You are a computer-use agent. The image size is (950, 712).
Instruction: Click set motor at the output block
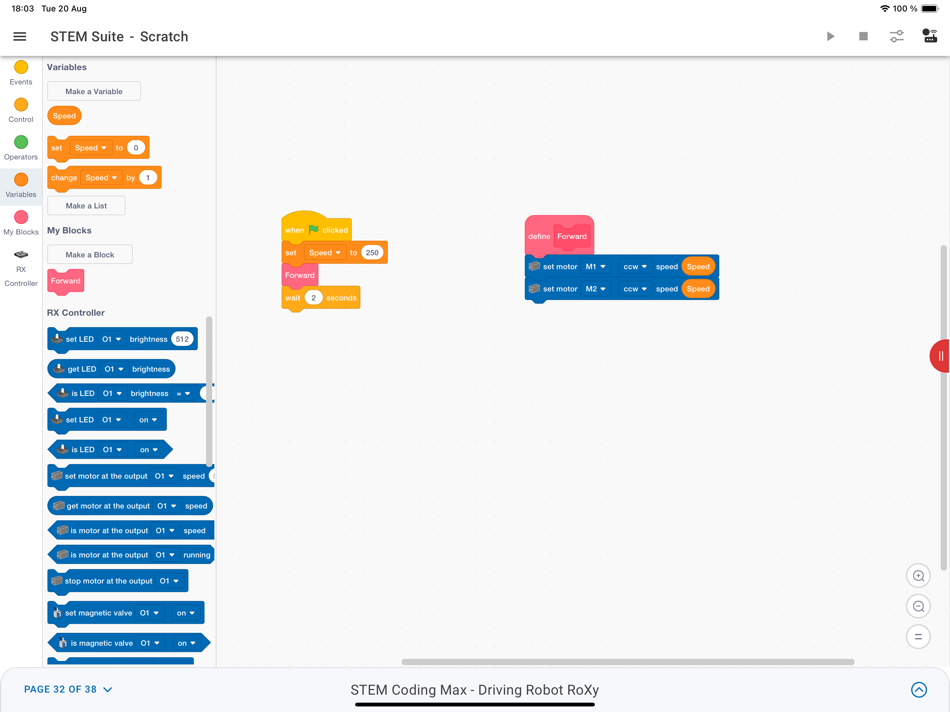point(130,476)
